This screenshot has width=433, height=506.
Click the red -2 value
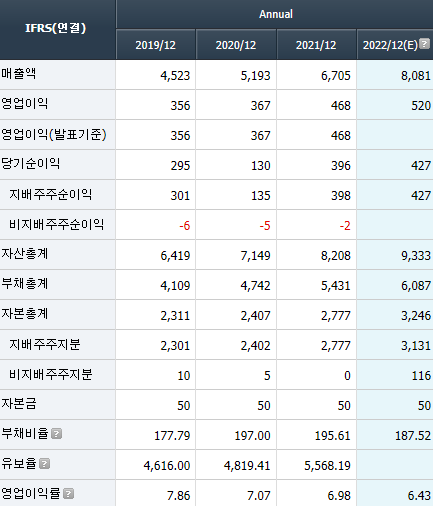[345, 226]
